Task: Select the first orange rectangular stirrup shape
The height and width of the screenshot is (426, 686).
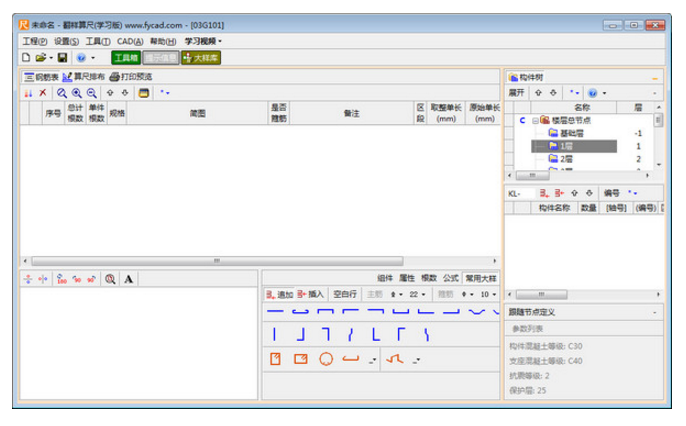Action: pos(275,359)
